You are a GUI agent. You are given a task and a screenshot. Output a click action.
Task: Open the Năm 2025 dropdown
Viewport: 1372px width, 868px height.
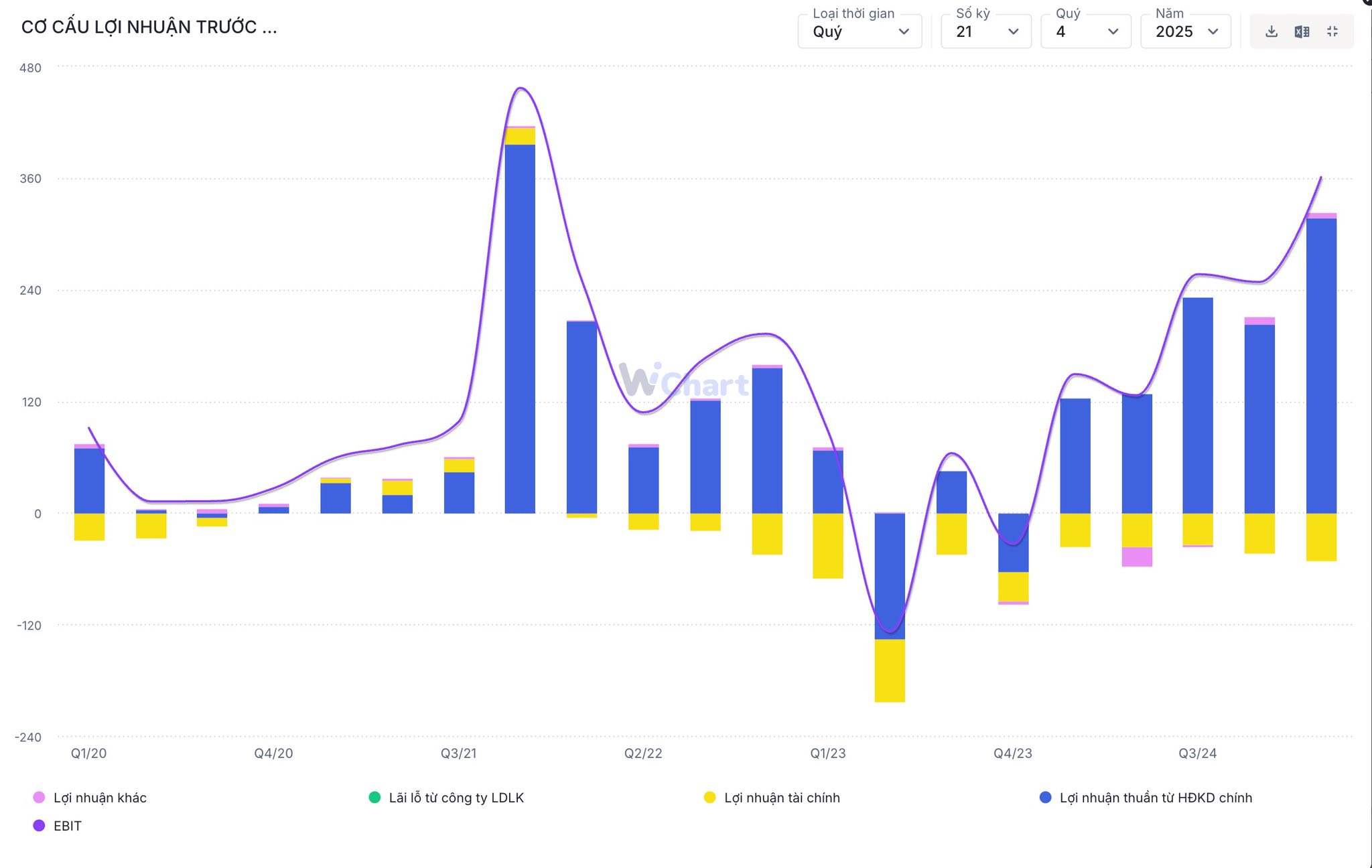(x=1186, y=31)
